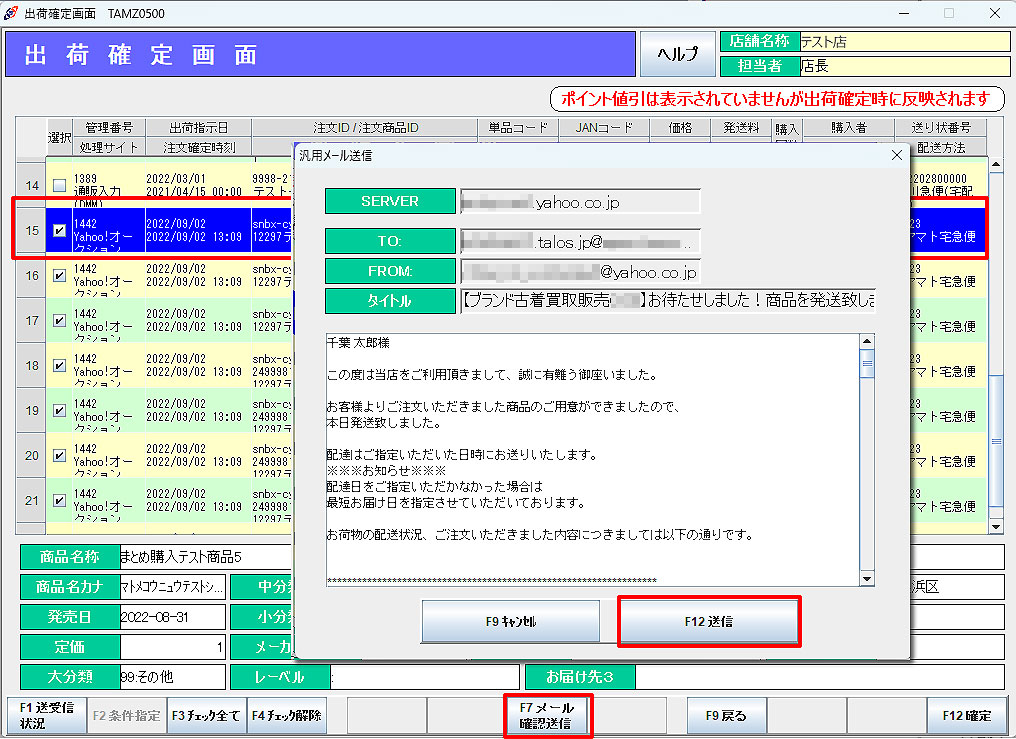Click the TO: address field
The height and width of the screenshot is (739, 1016).
(580, 241)
